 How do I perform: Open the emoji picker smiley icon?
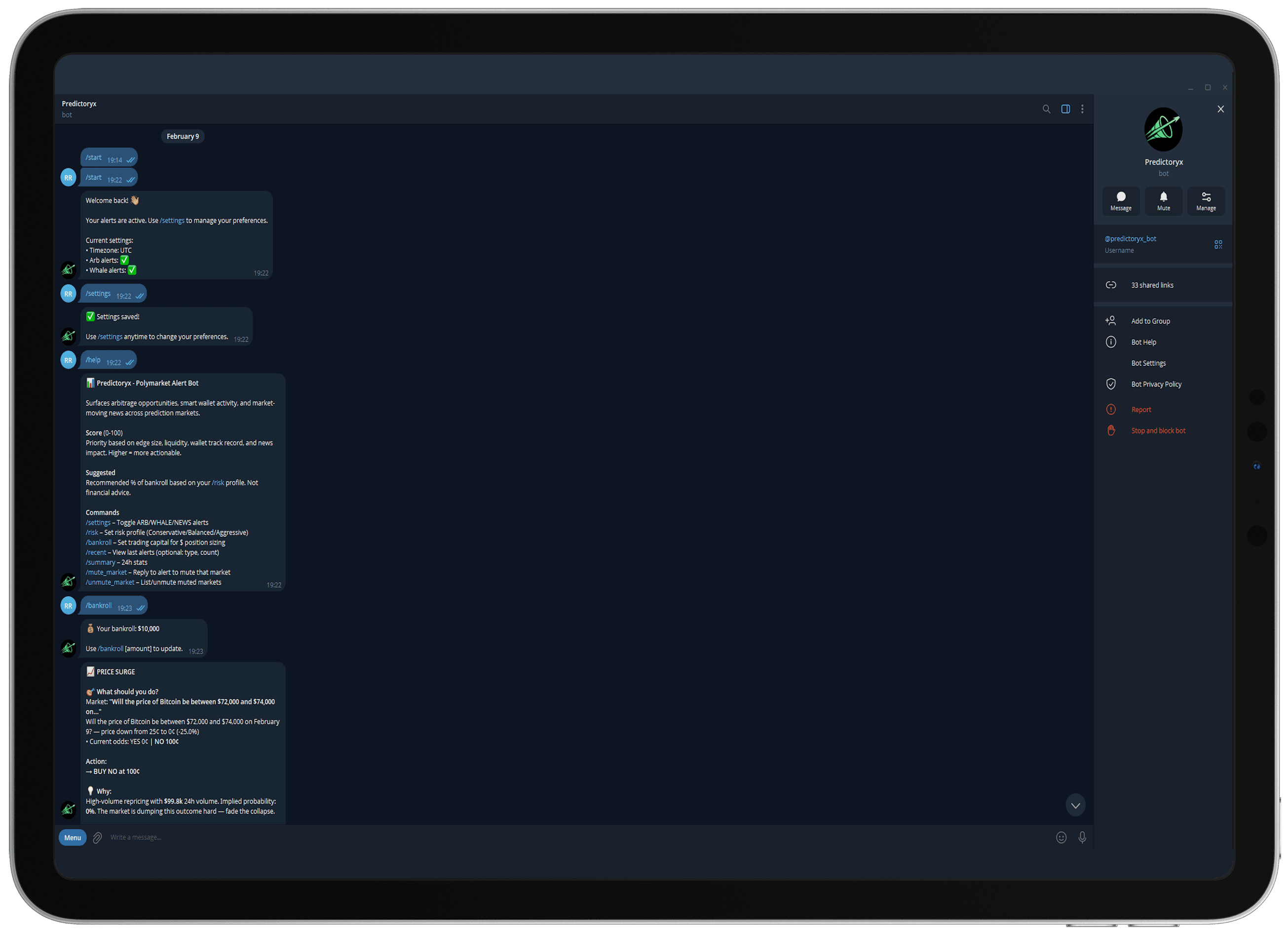[1061, 838]
